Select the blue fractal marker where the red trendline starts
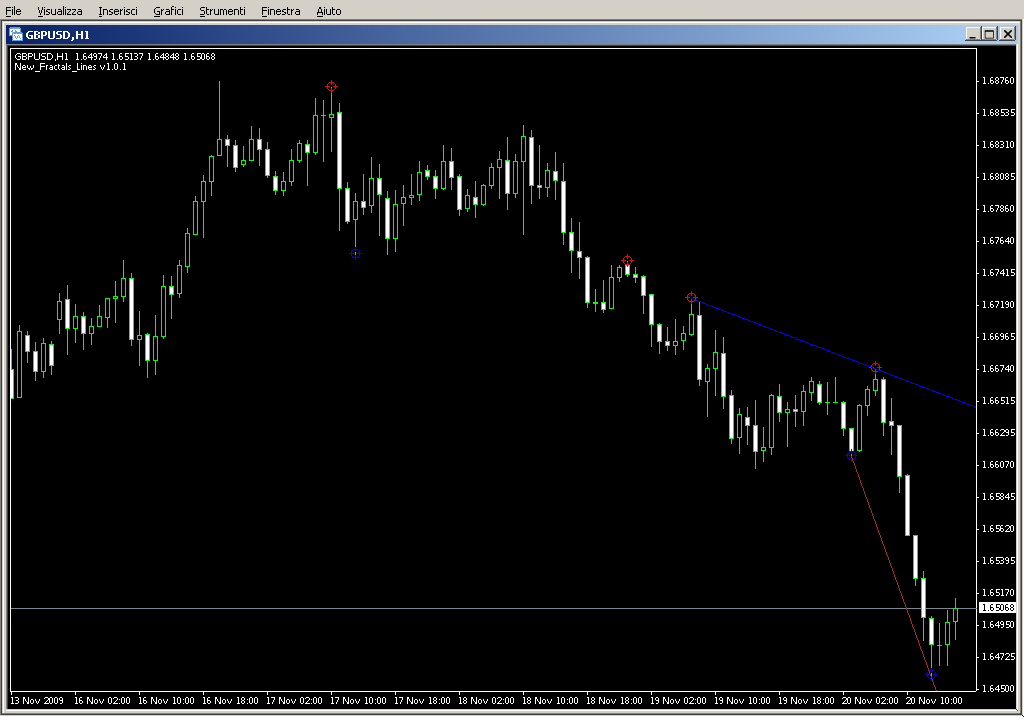The width and height of the screenshot is (1024, 717). pos(851,456)
